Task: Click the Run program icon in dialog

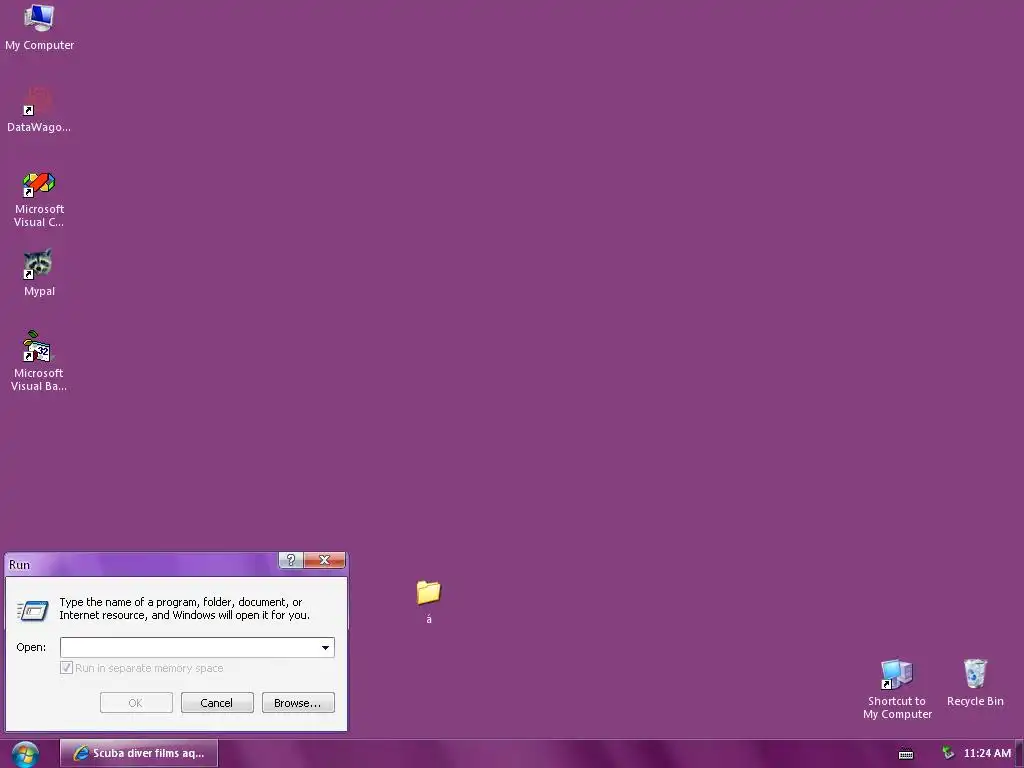Action: 33,610
